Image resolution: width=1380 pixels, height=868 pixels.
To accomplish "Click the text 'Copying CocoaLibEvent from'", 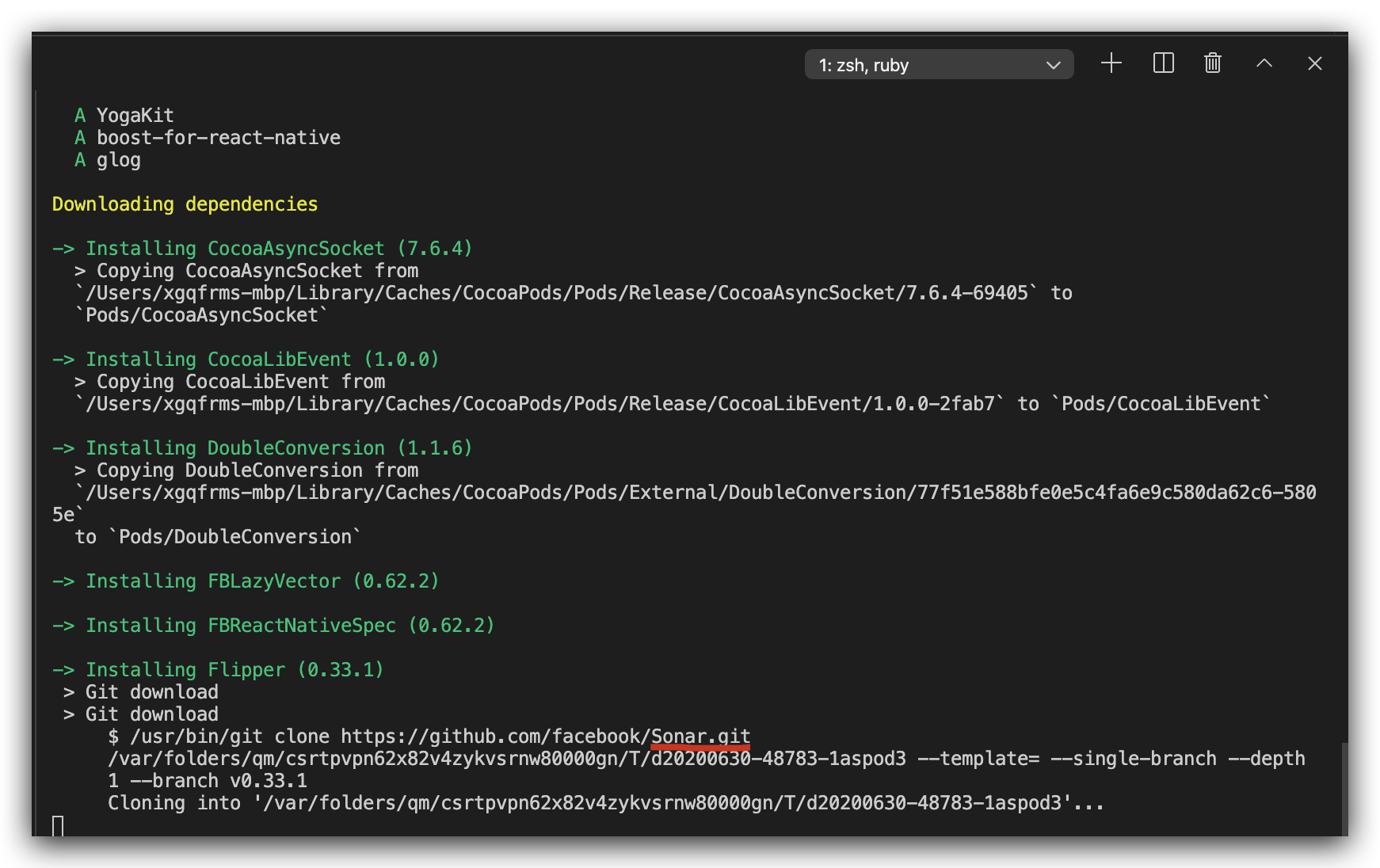I will click(x=241, y=382).
